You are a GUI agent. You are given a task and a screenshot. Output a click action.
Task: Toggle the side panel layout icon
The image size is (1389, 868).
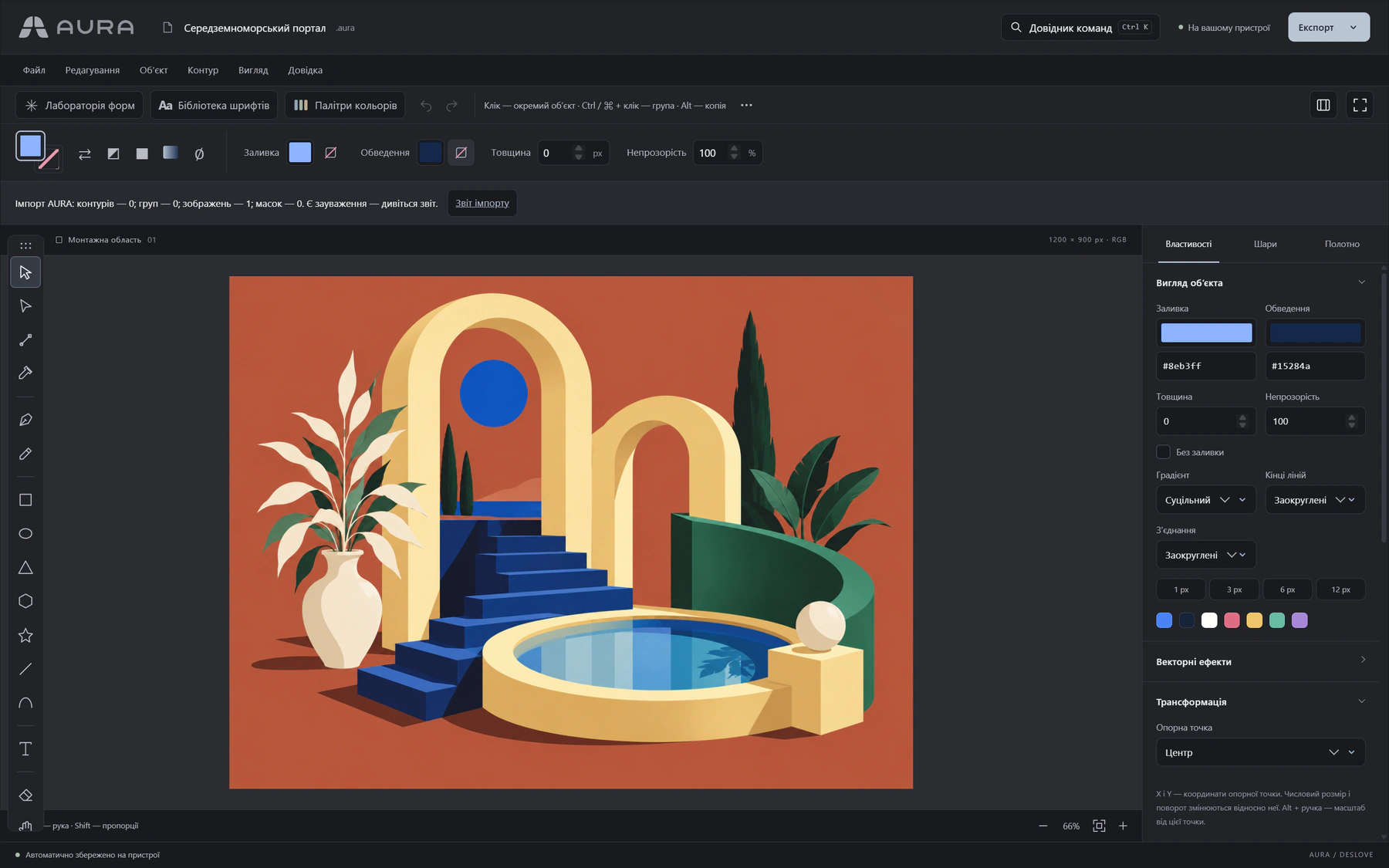(1323, 105)
